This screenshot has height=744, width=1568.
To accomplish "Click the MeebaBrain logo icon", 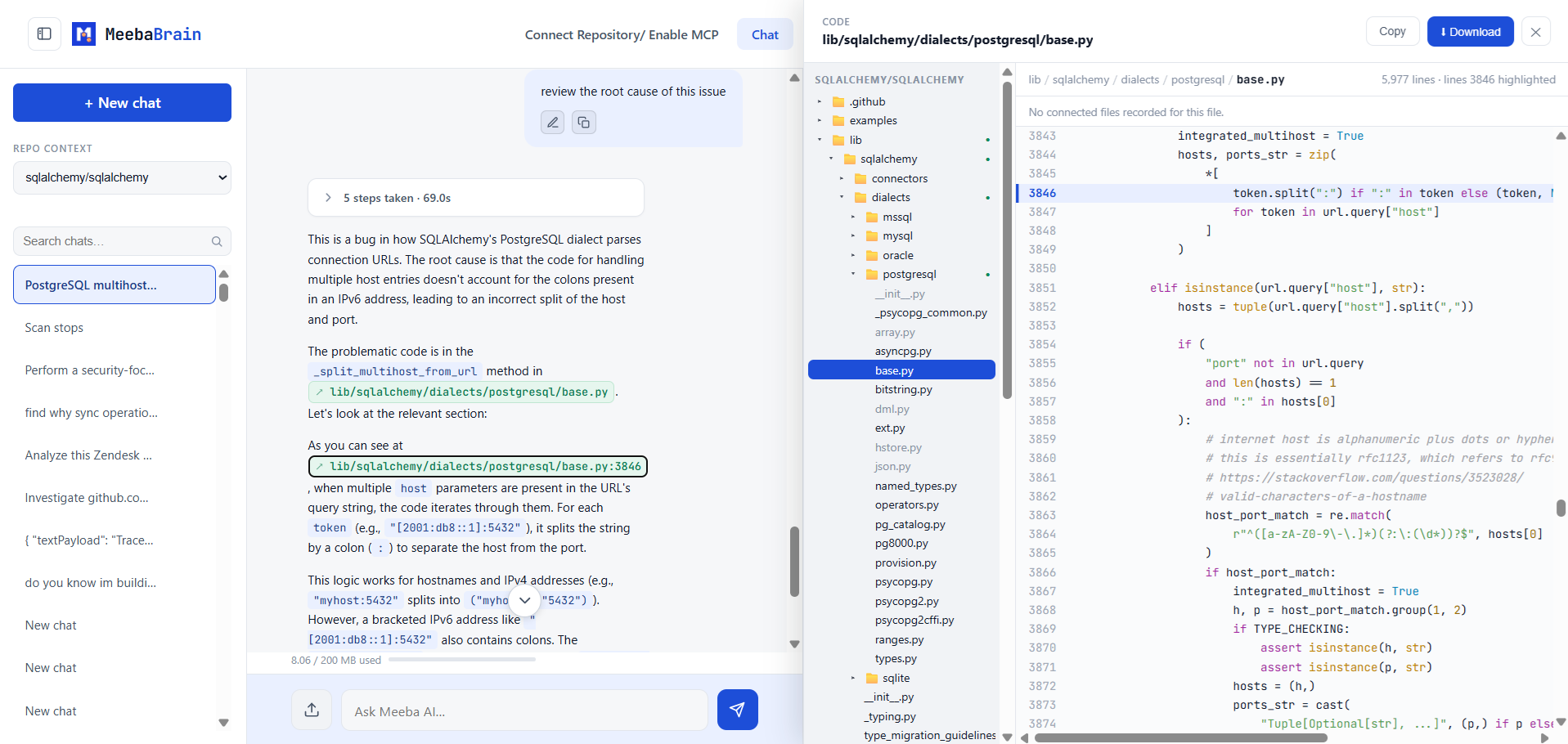I will click(x=83, y=34).
